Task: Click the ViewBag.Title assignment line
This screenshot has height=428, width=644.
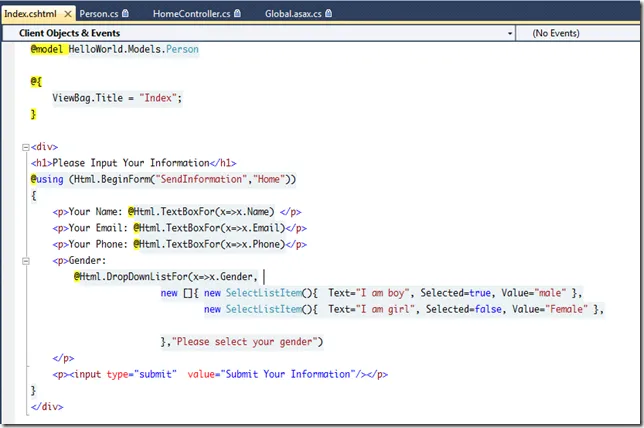Action: (x=117, y=98)
